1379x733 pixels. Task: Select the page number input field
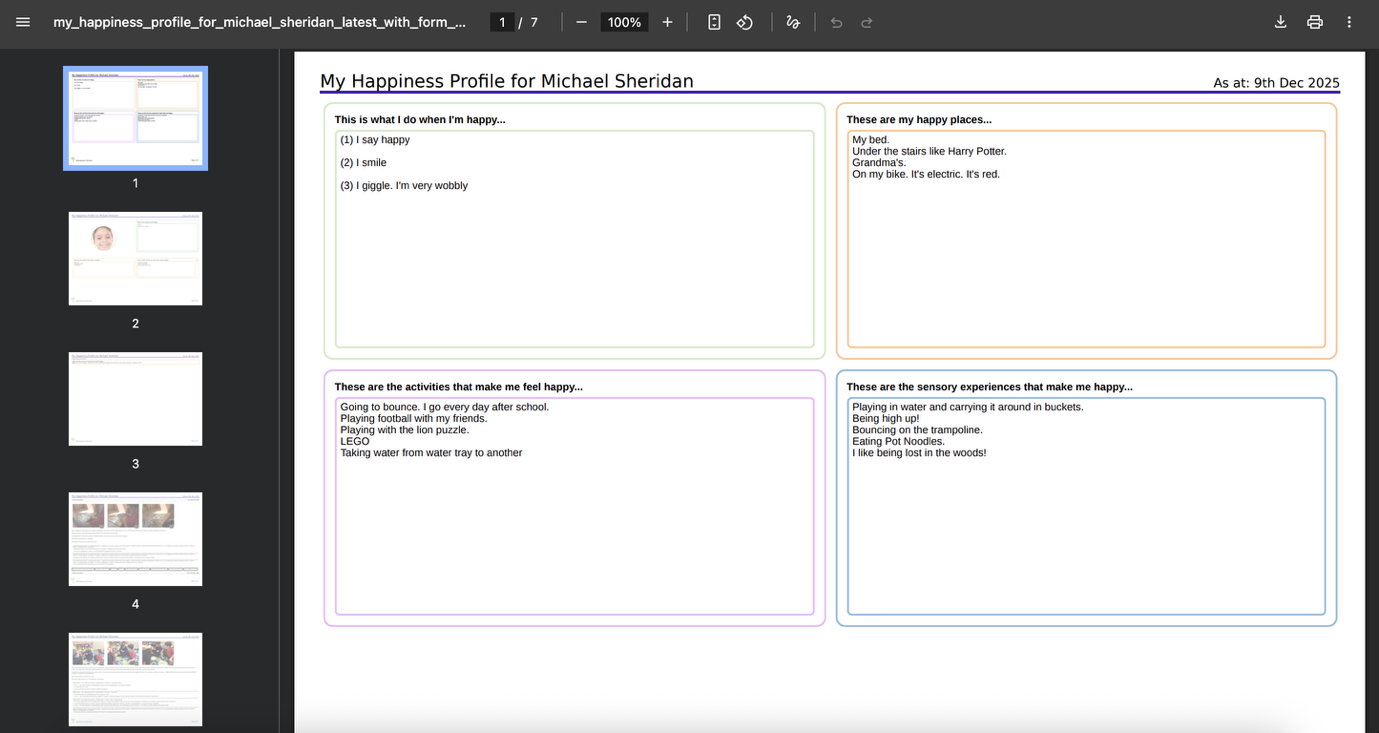(x=501, y=21)
